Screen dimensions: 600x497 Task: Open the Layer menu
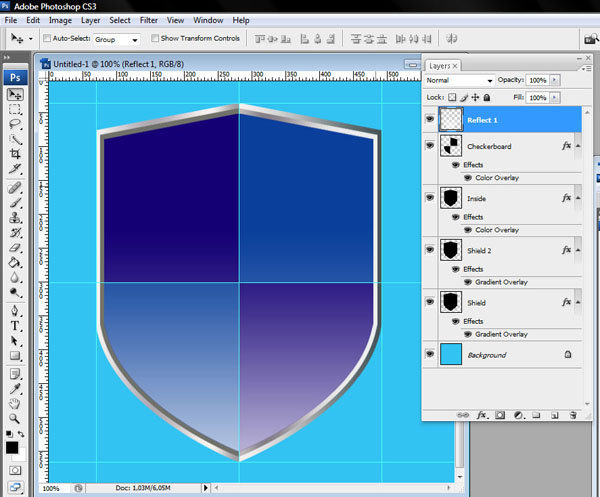coord(90,20)
